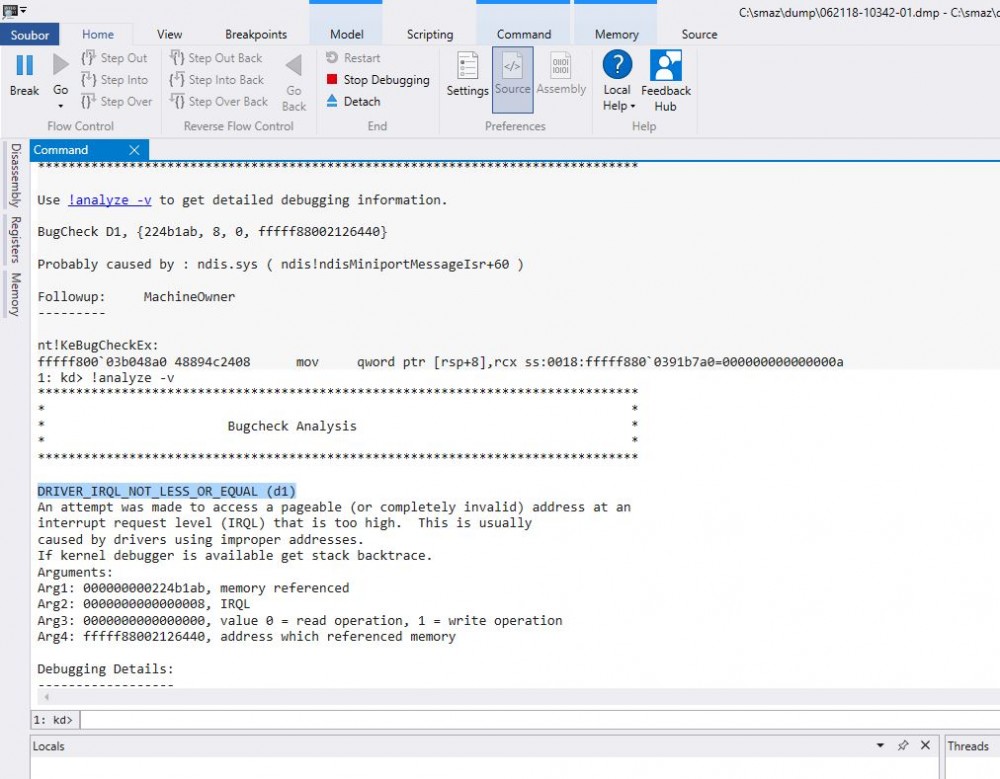
Task: Click the !analyze -v link
Action: (x=110, y=200)
